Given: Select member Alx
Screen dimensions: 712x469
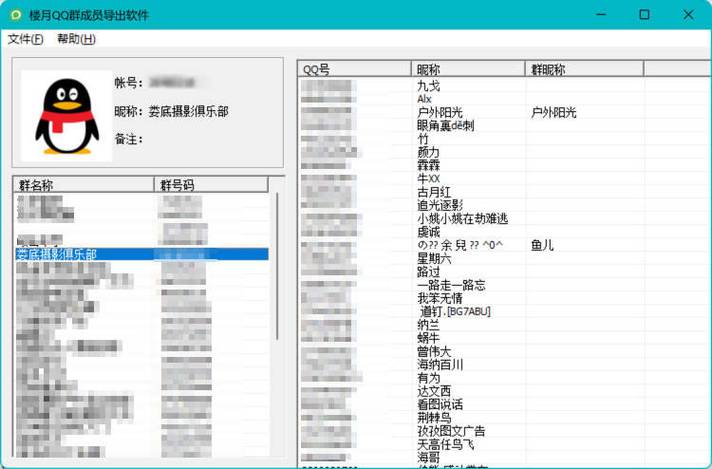Looking at the screenshot, I should coord(424,99).
